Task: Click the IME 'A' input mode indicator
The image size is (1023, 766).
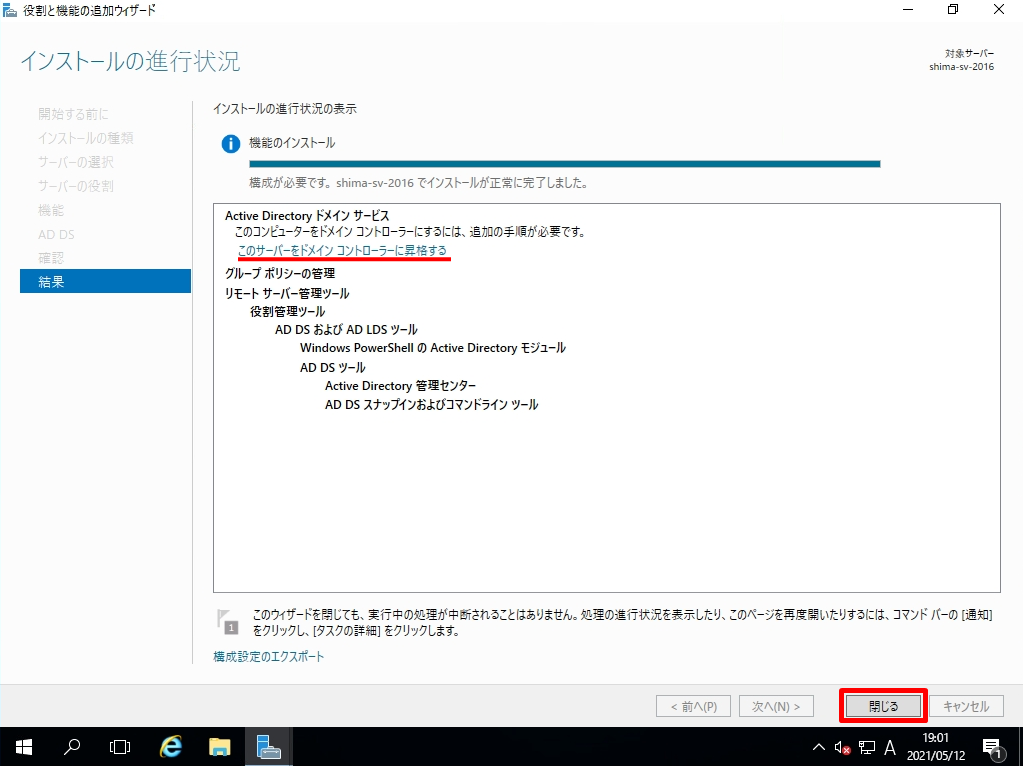Action: click(x=890, y=748)
